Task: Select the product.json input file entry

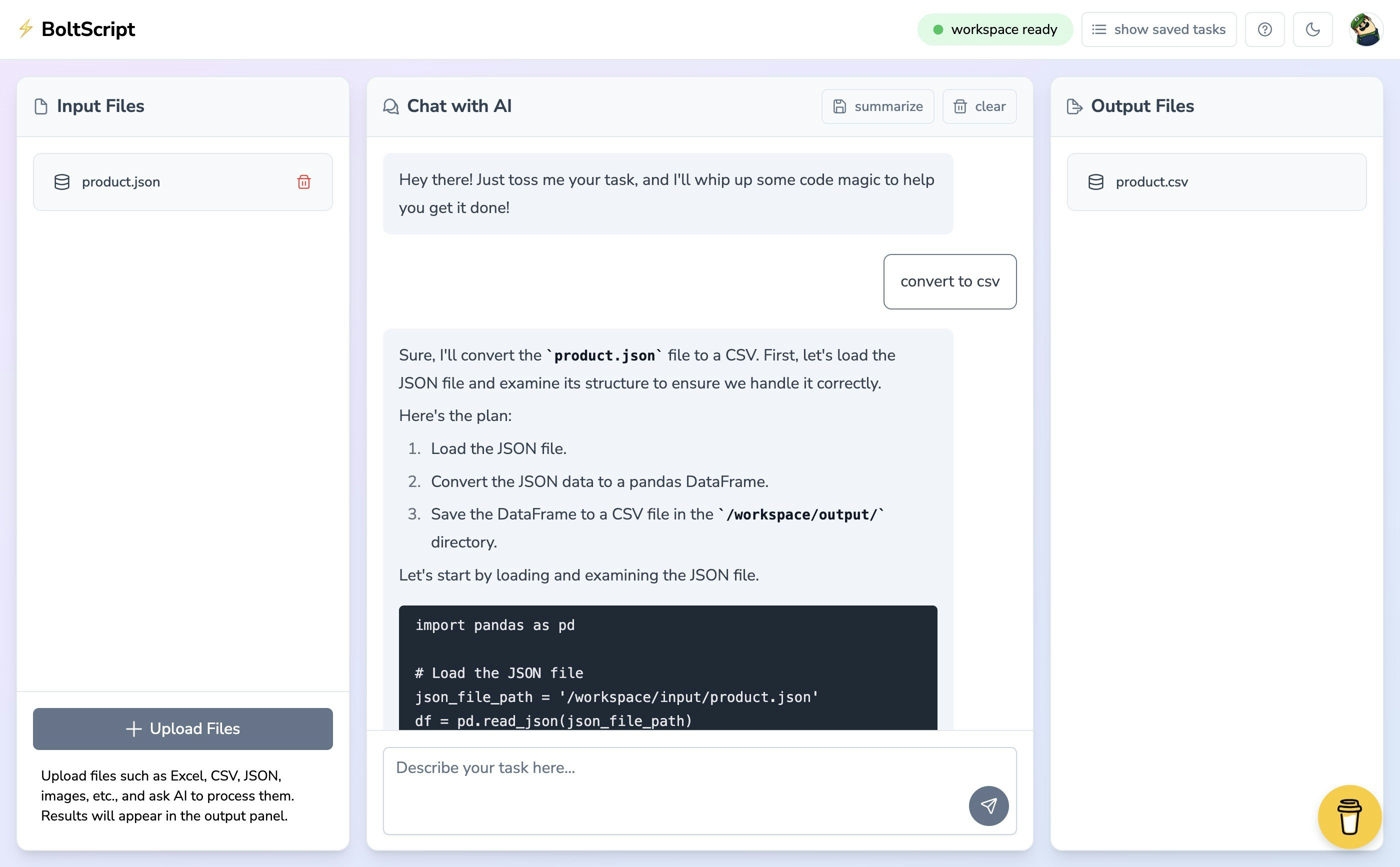Action: (121, 182)
